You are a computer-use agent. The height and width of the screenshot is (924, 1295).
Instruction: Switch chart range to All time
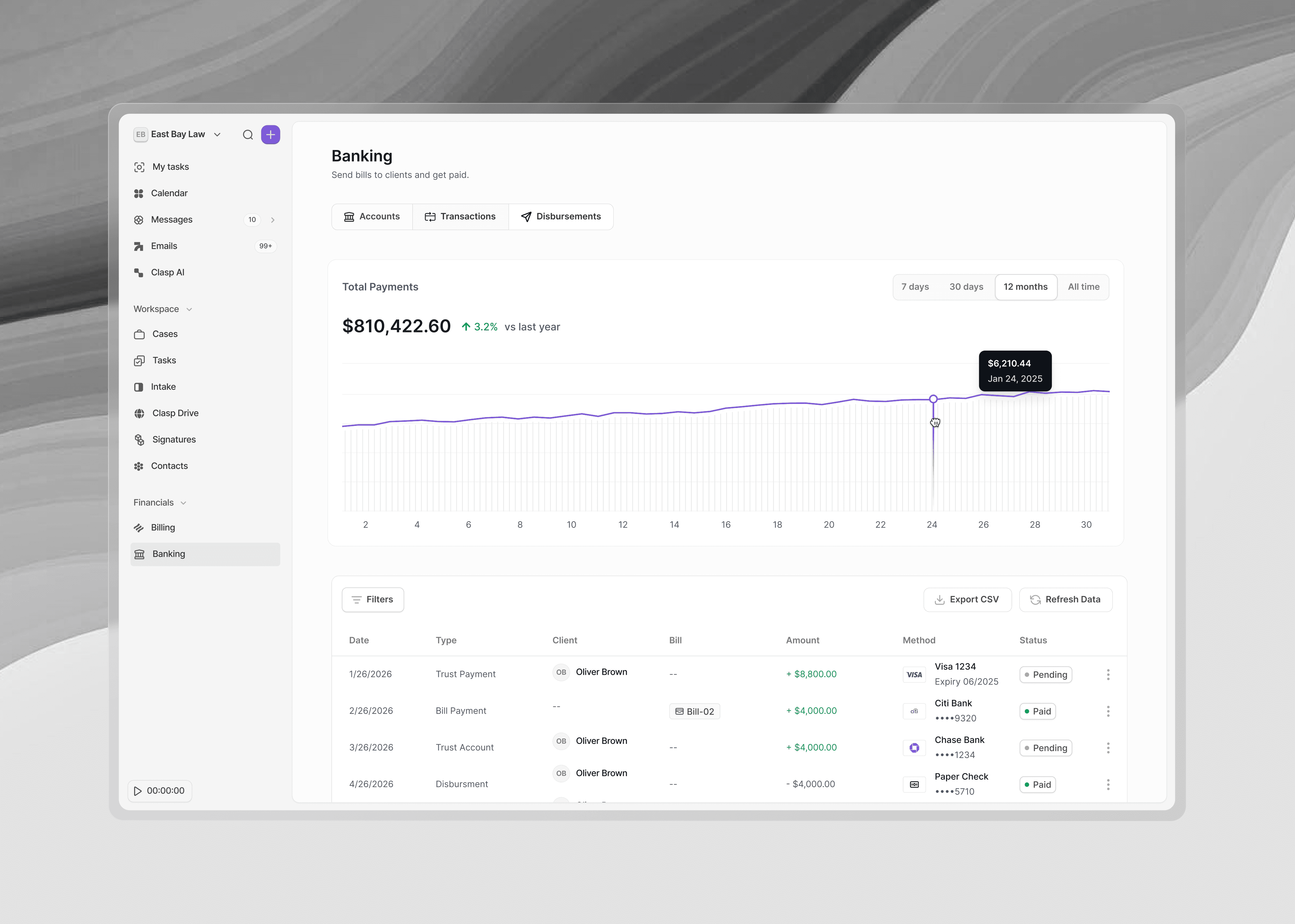pyautogui.click(x=1083, y=287)
